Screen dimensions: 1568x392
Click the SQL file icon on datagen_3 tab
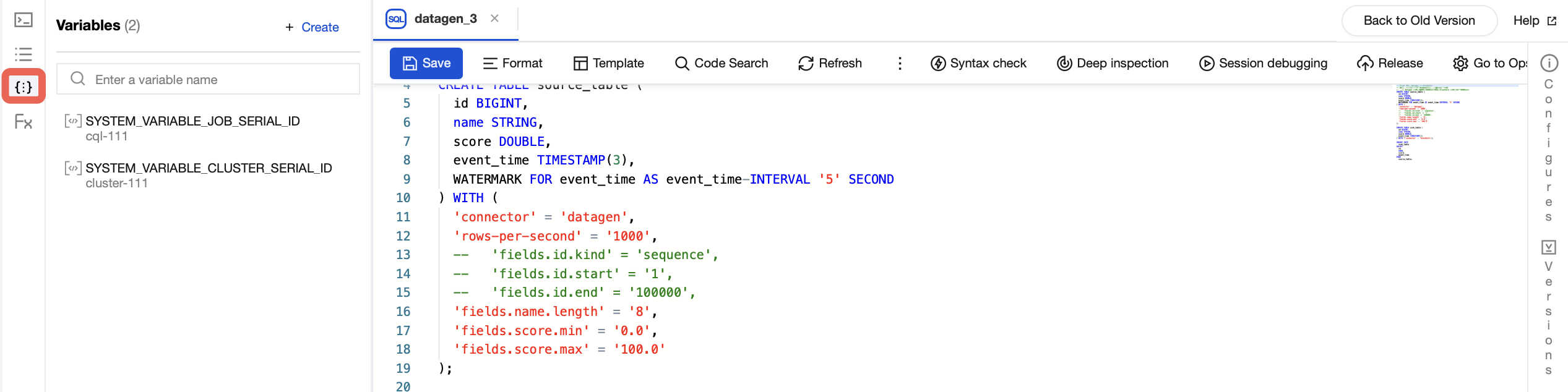pyautogui.click(x=396, y=19)
